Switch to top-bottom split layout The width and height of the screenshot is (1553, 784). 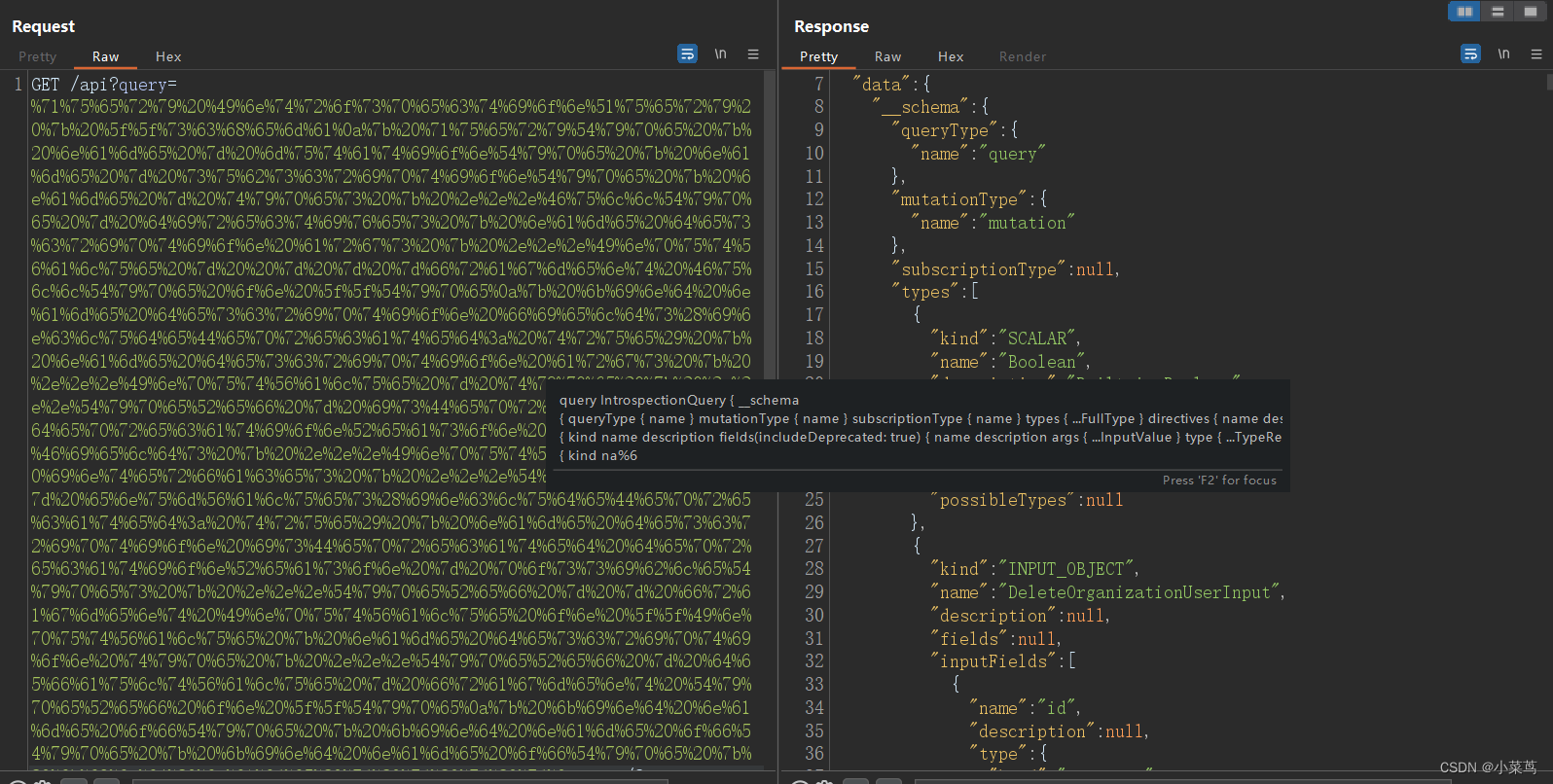(1498, 12)
